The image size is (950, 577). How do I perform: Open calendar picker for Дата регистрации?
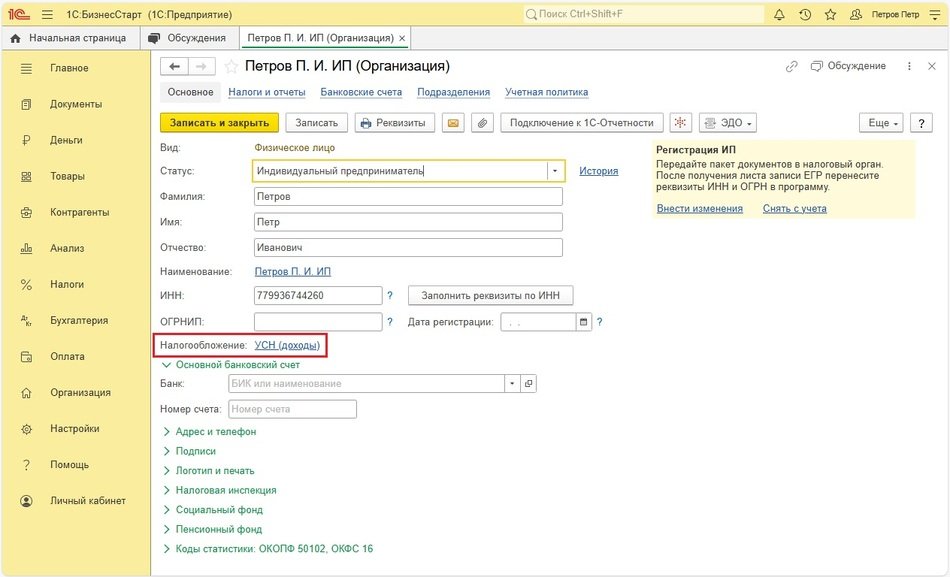click(x=584, y=322)
